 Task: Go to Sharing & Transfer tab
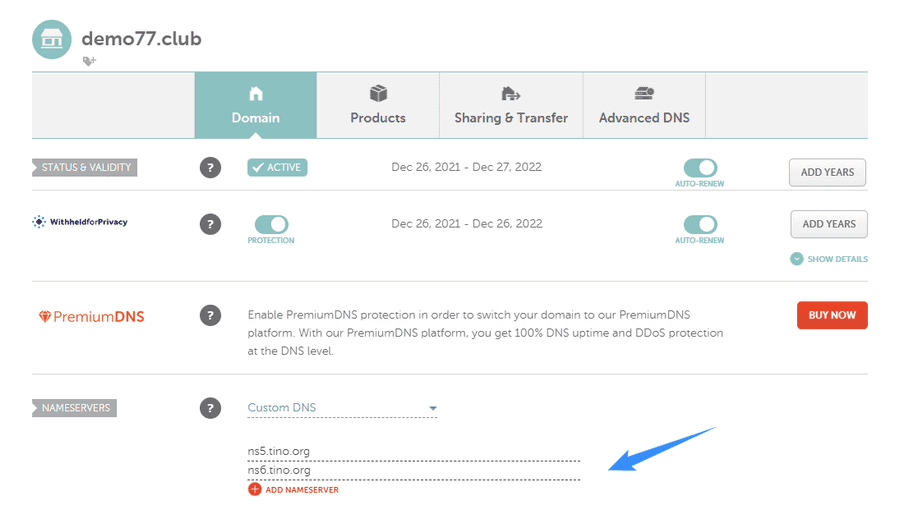(511, 106)
